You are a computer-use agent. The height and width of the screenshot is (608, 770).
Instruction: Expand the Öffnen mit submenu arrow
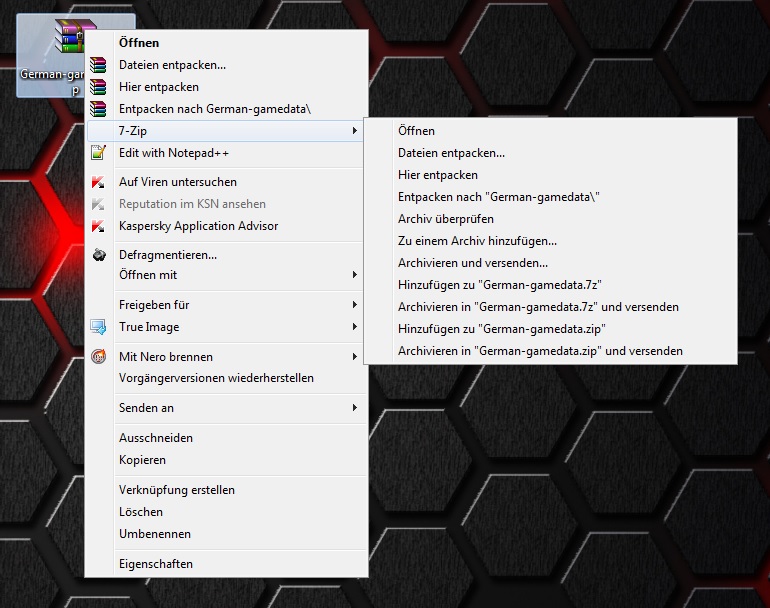click(355, 275)
